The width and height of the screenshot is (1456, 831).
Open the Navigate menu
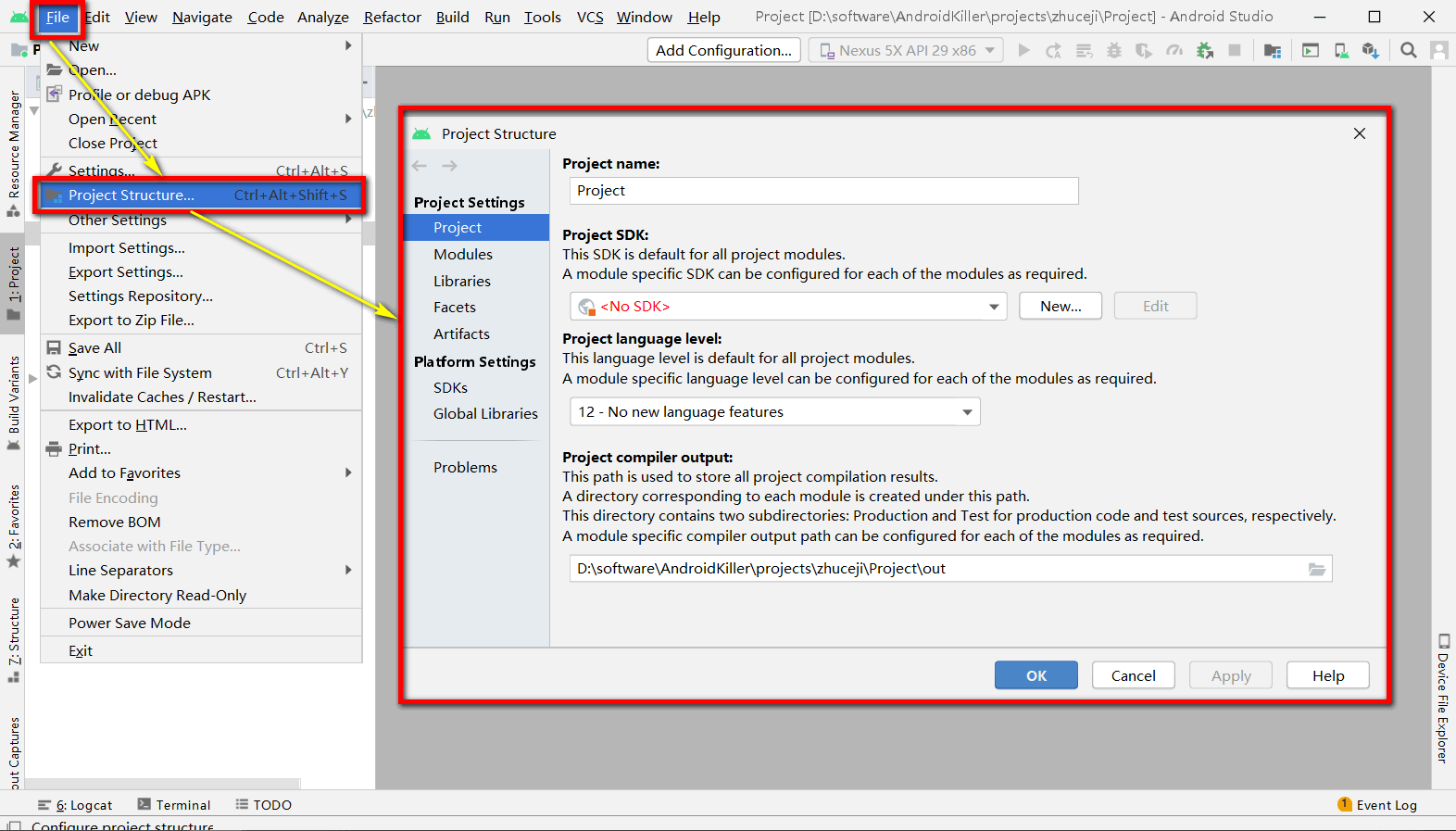click(x=202, y=17)
